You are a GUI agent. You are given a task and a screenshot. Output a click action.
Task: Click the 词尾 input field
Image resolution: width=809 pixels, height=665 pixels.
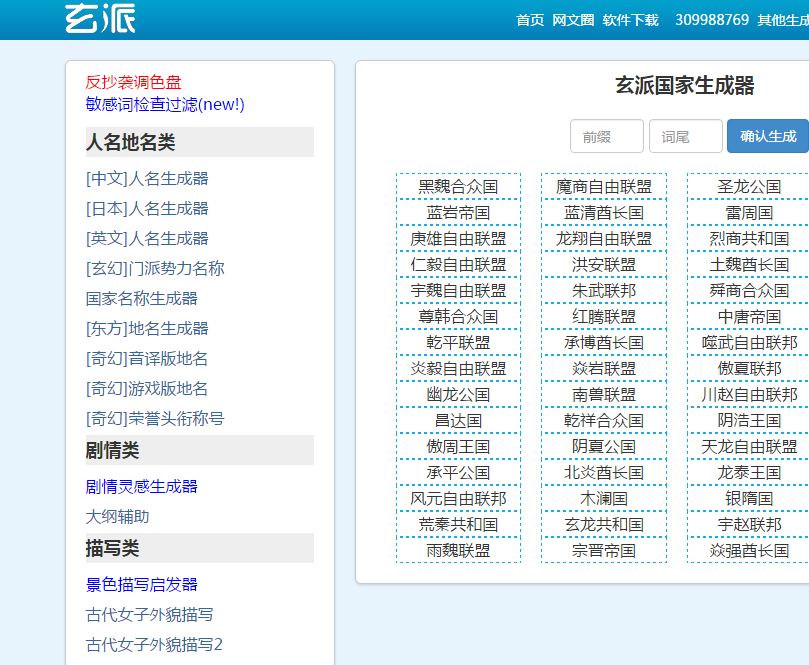pyautogui.click(x=685, y=136)
